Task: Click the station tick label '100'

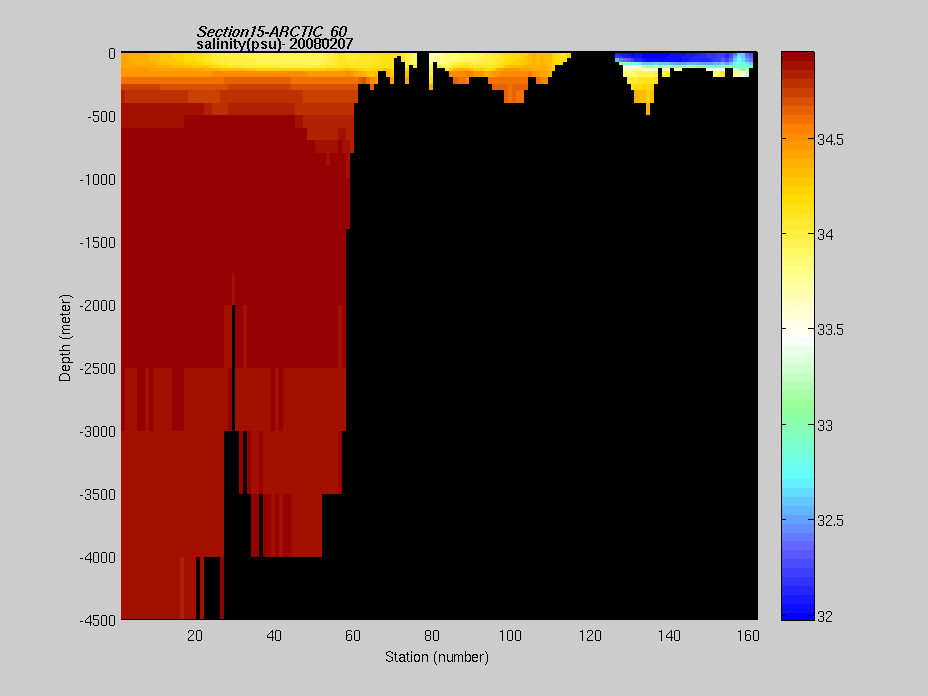Action: tap(510, 636)
